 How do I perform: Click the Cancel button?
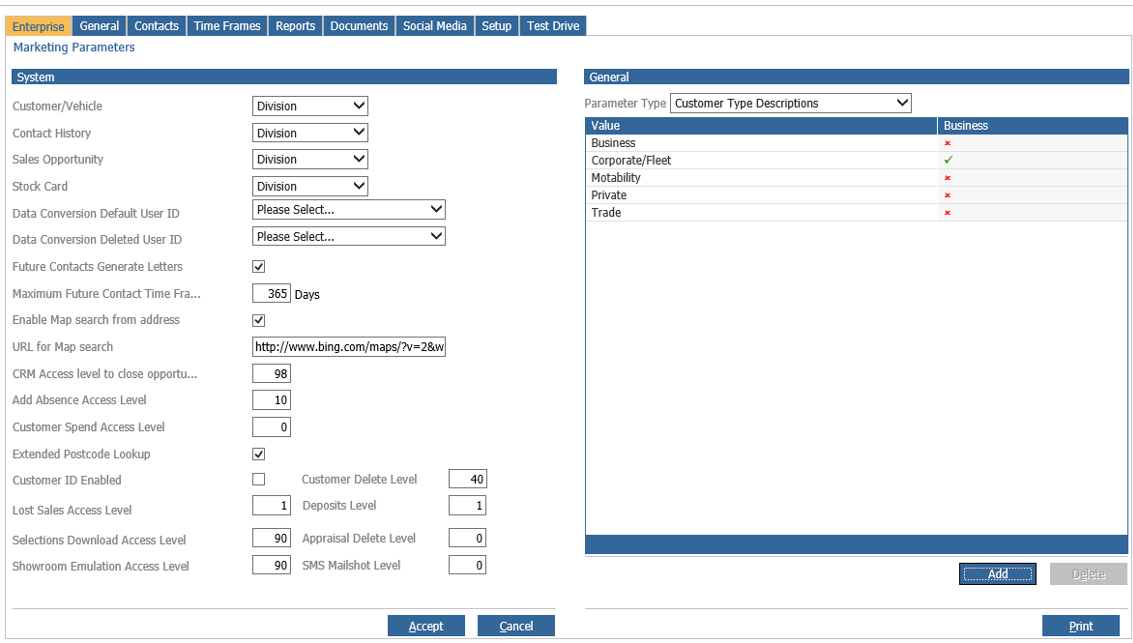point(516,626)
